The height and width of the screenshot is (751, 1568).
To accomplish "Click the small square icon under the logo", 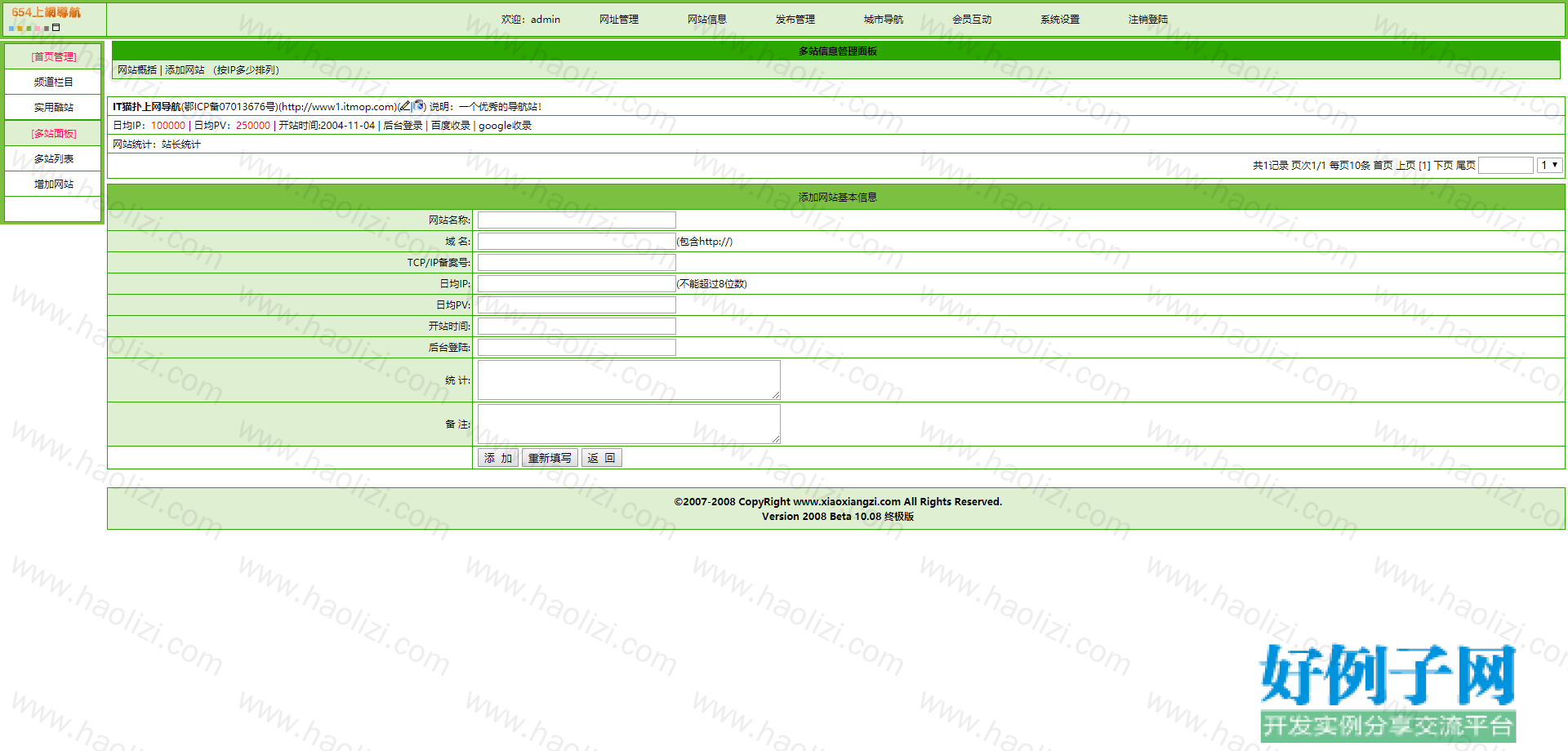I will (56, 28).
